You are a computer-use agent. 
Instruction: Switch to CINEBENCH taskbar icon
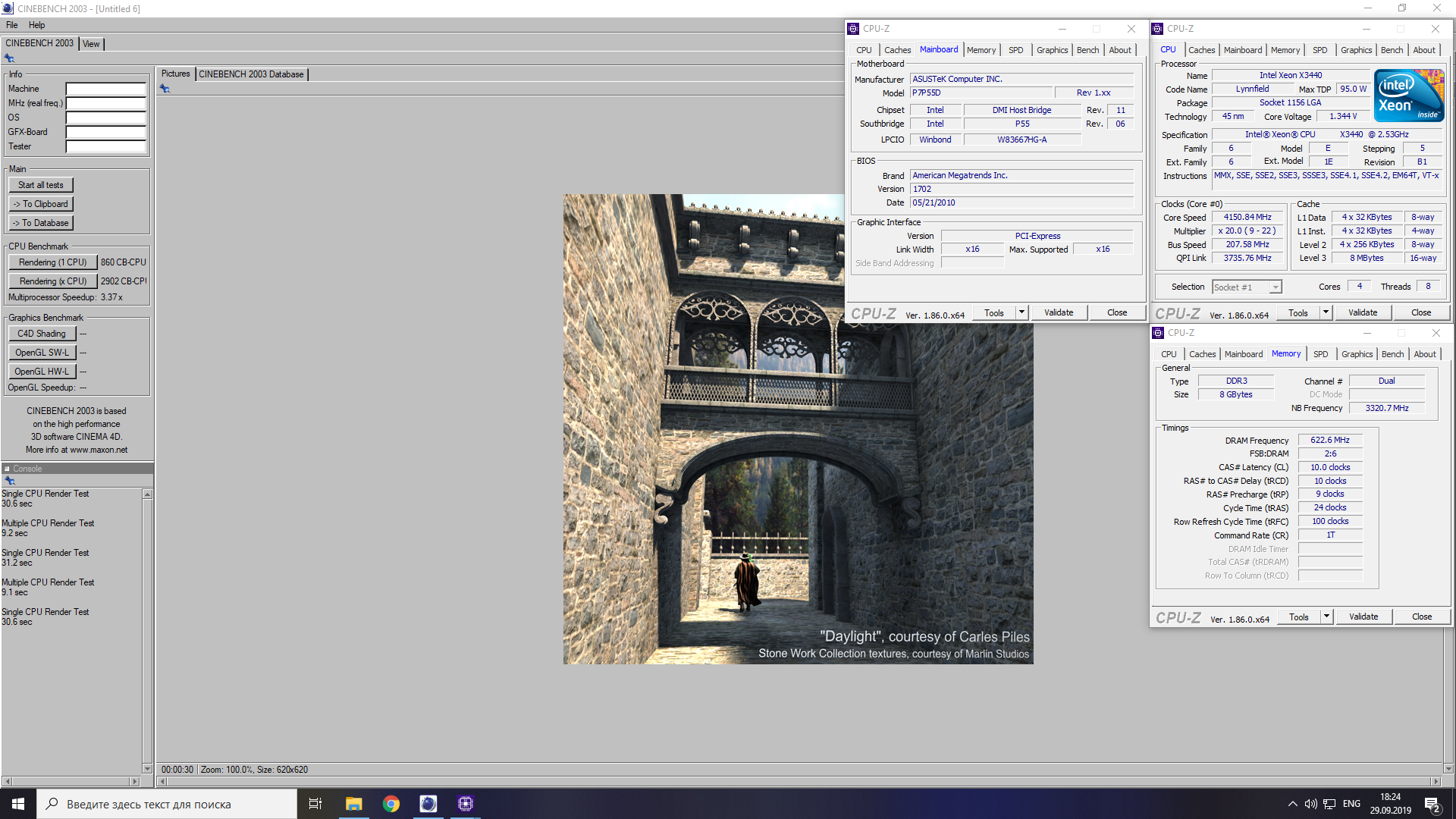tap(428, 804)
